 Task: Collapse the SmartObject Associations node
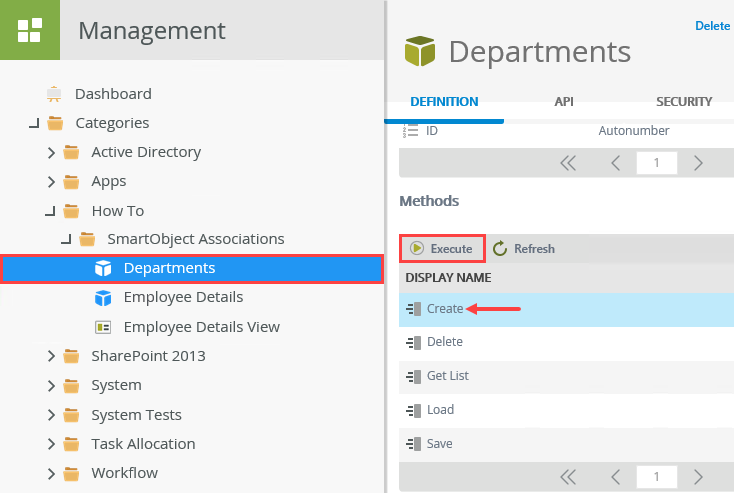(66, 240)
